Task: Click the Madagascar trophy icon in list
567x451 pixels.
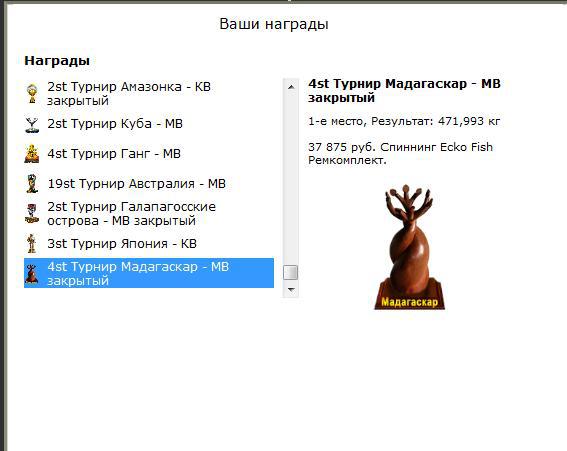Action: (32, 273)
